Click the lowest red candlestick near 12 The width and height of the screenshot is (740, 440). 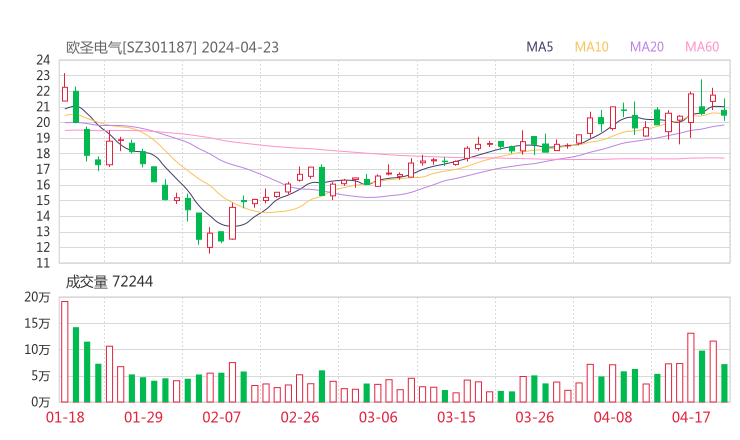[210, 240]
